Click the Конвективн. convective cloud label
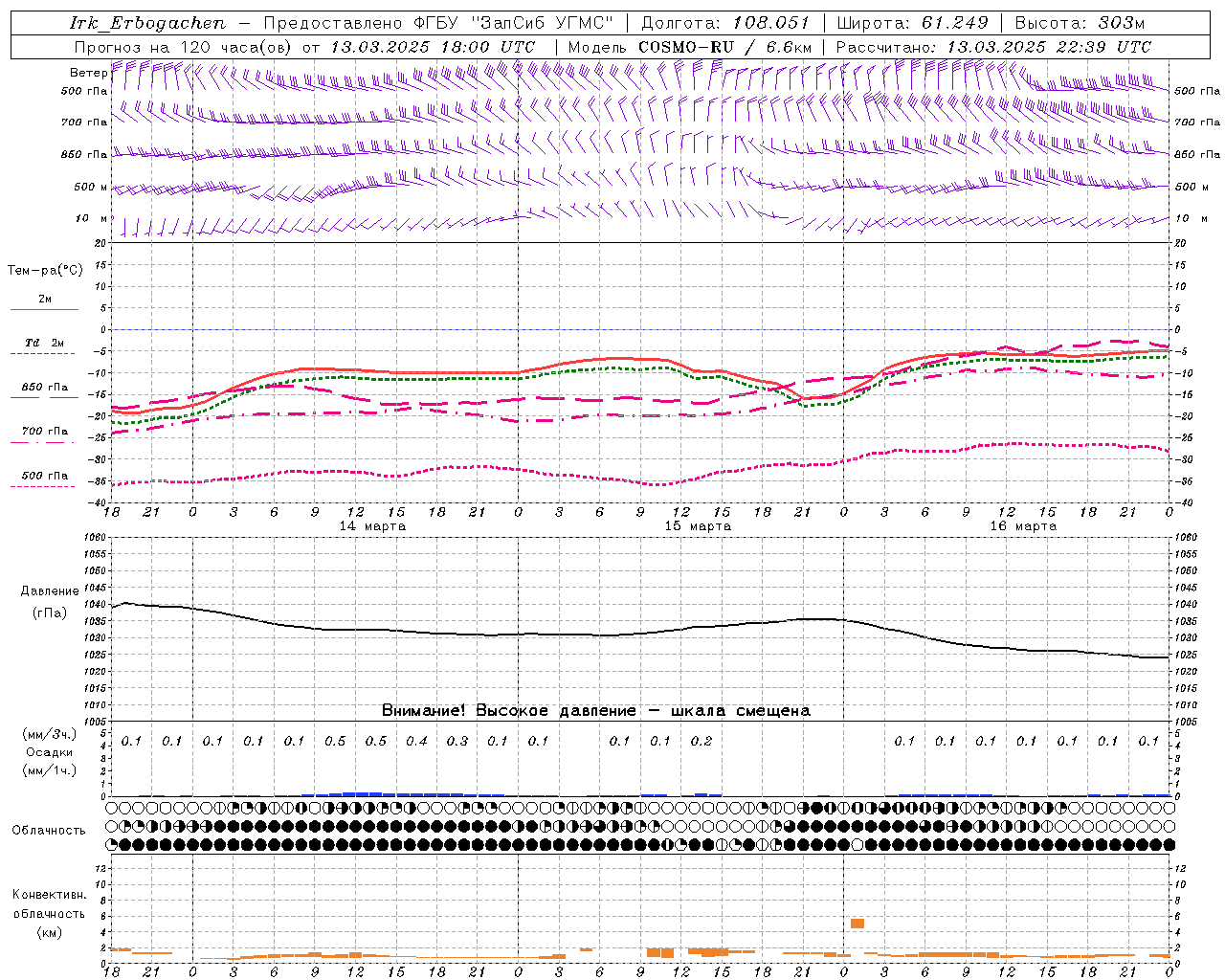Image resolution: width=1225 pixels, height=980 pixels. (50, 895)
